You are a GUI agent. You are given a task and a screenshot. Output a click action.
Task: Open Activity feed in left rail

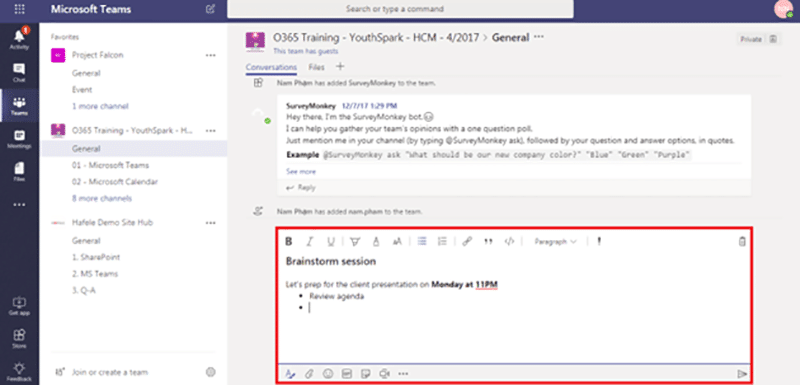(x=19, y=39)
